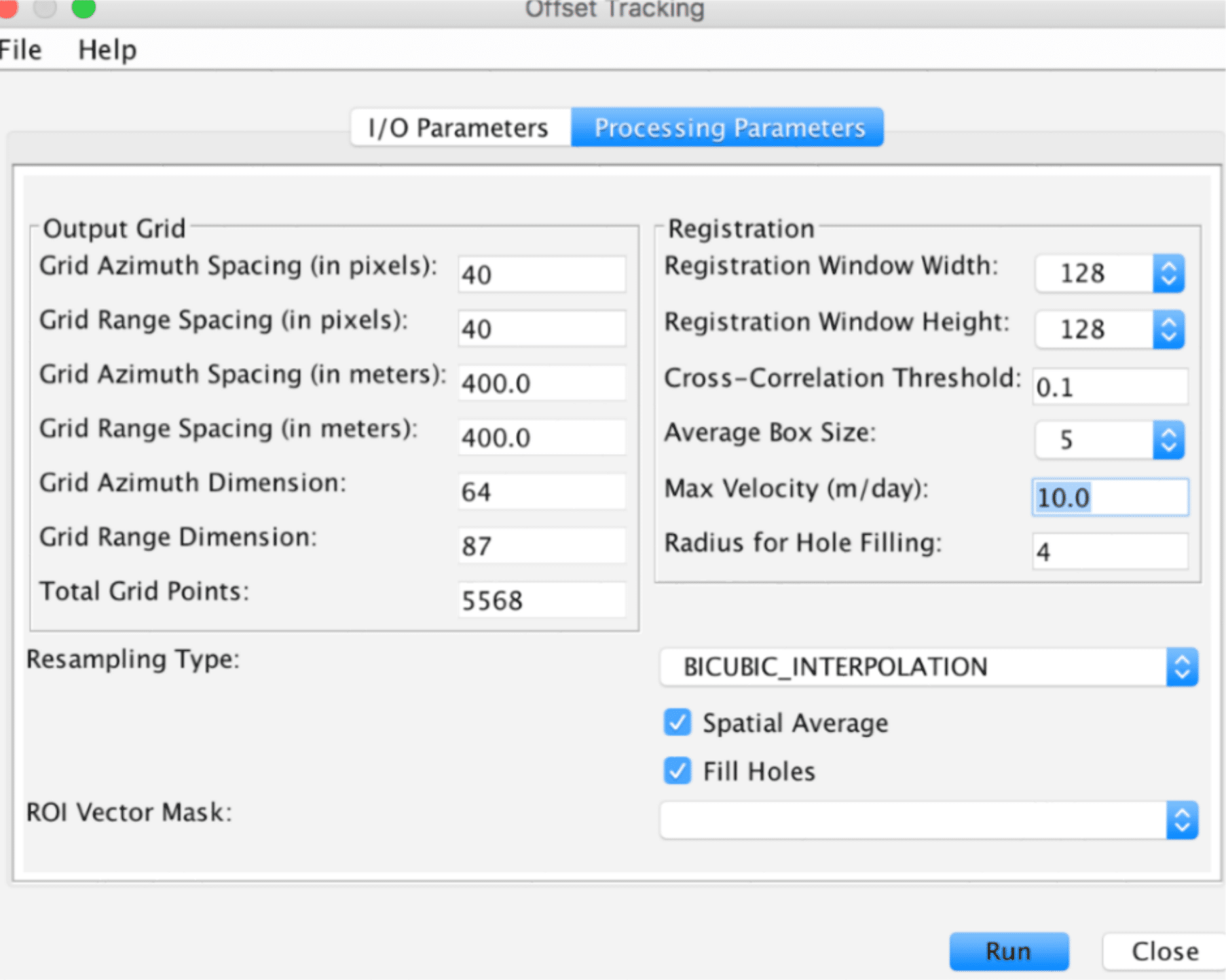Click the green maximize window button
This screenshot has height=980, width=1226.
pos(83,8)
